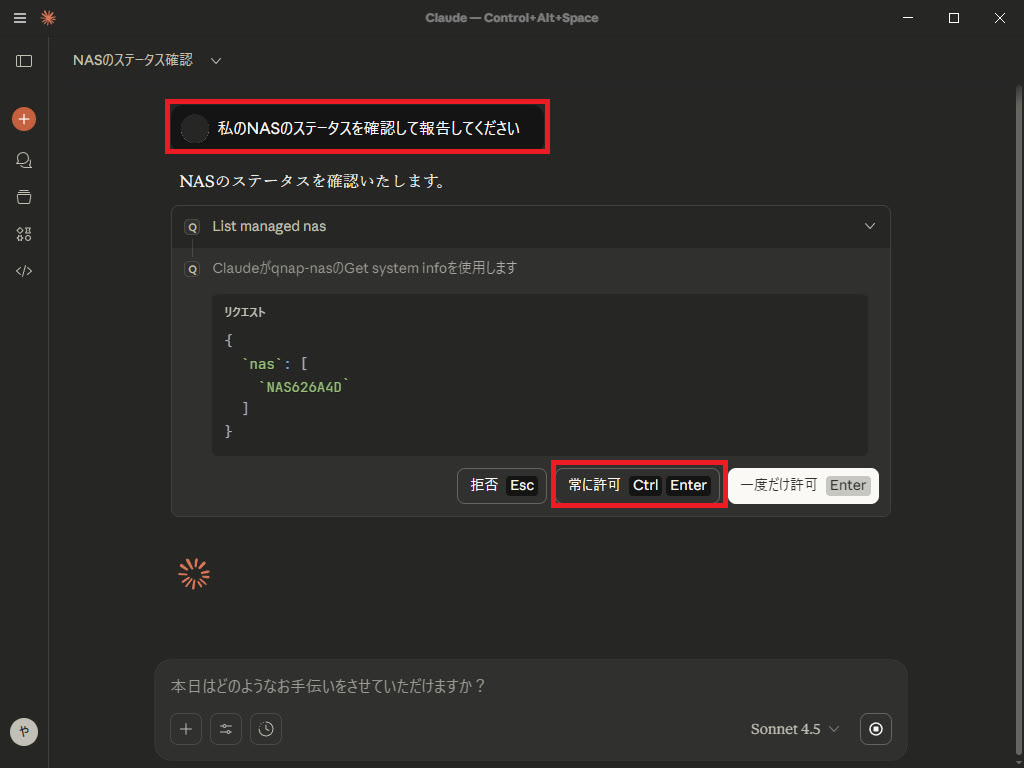
Task: Open the hamburger menu in title bar
Action: 20,18
